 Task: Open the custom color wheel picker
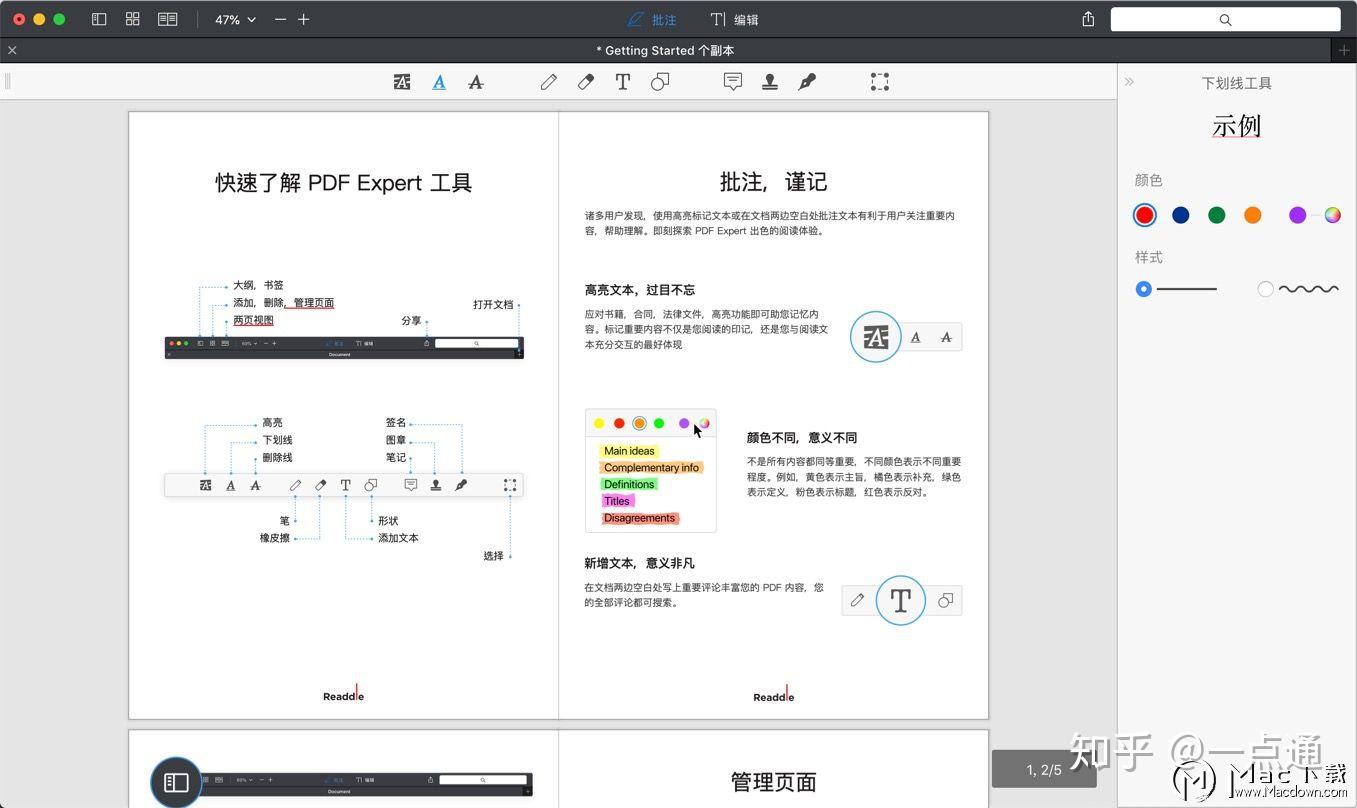click(1332, 215)
